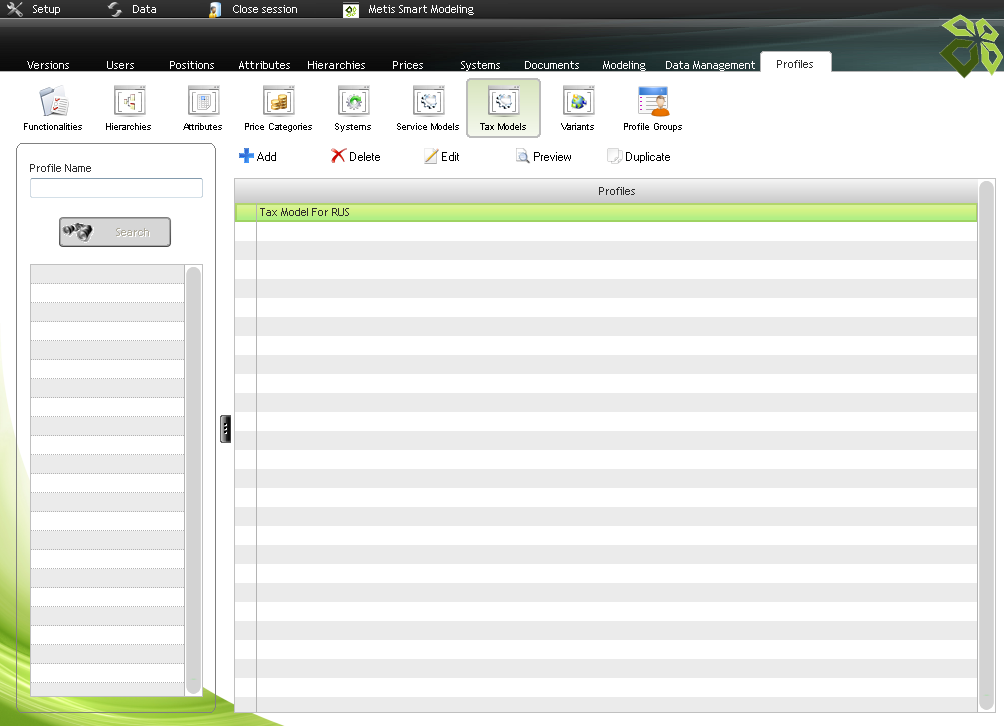The image size is (1004, 726).
Task: Select the Service Models icon
Action: click(x=428, y=108)
